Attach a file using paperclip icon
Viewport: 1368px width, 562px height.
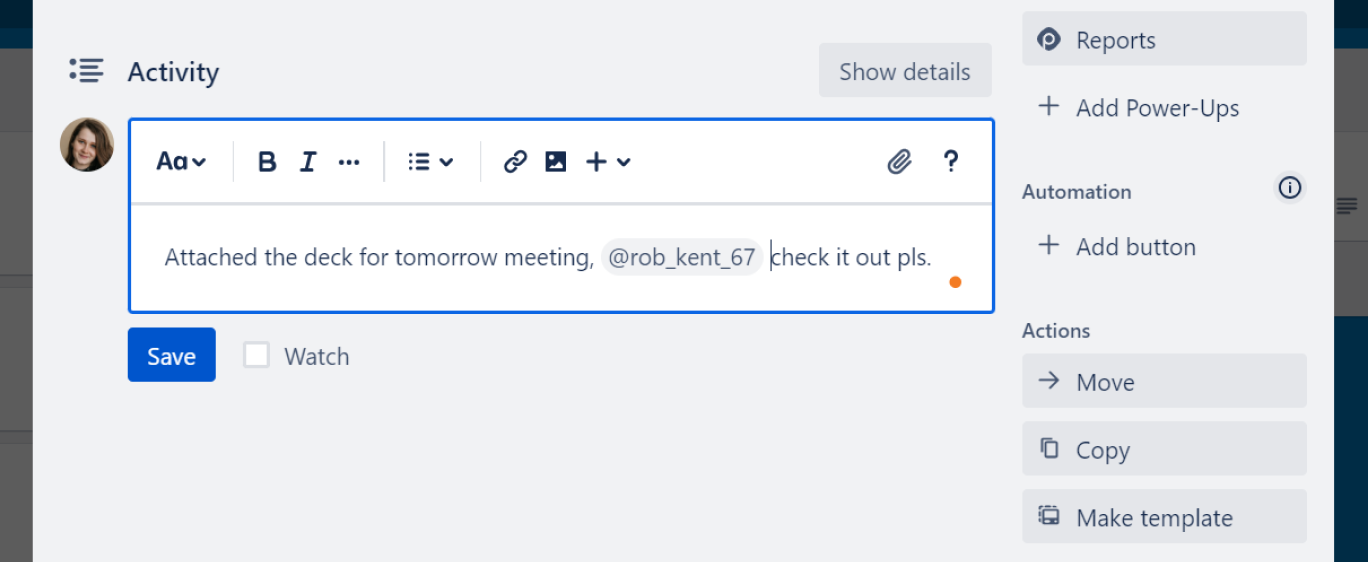900,162
